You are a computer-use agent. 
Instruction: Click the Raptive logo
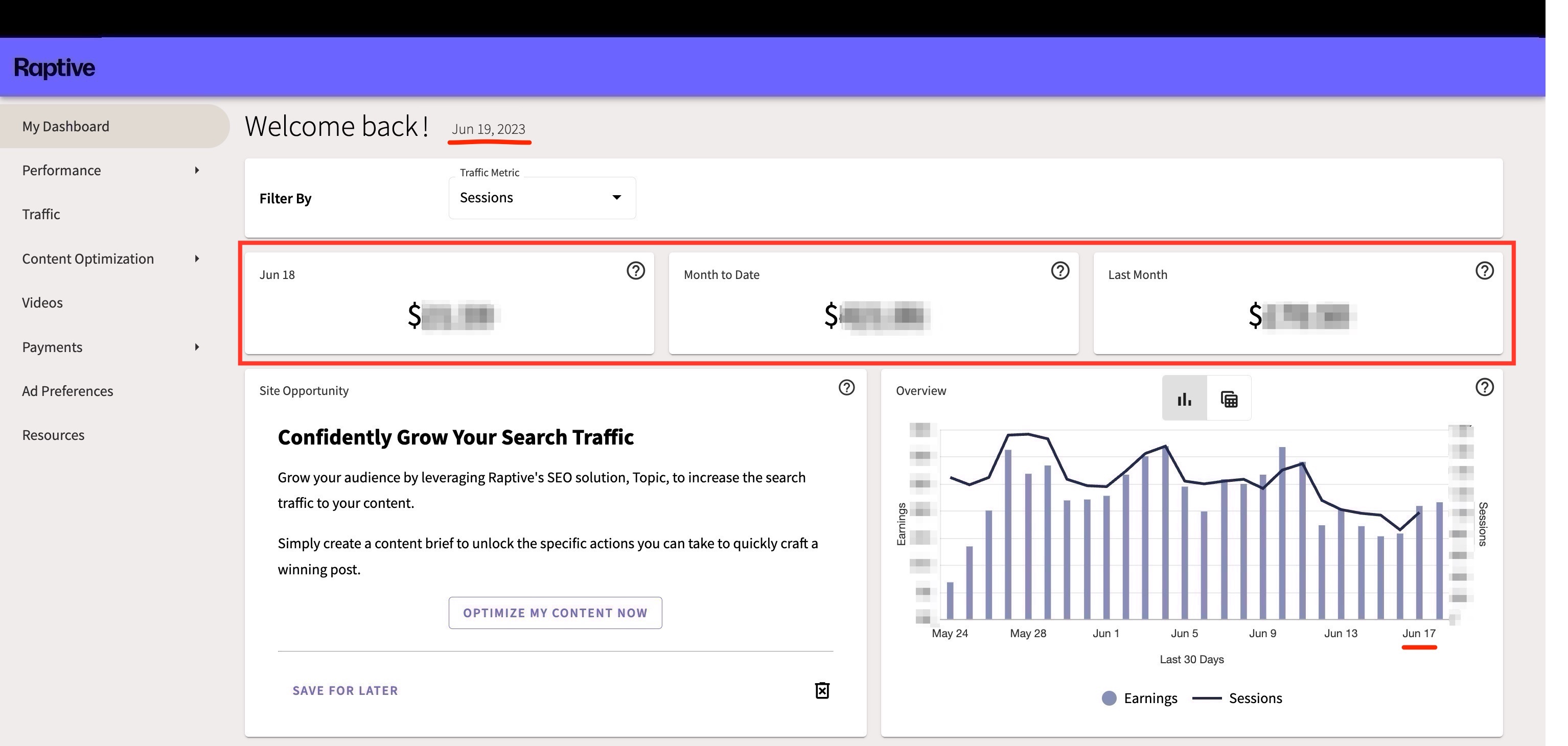[54, 67]
